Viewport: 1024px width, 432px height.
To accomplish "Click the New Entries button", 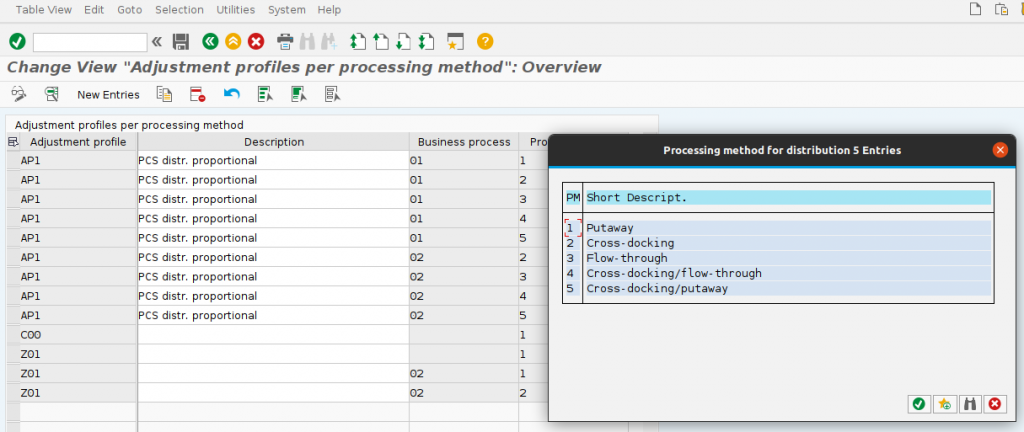I will tap(108, 95).
